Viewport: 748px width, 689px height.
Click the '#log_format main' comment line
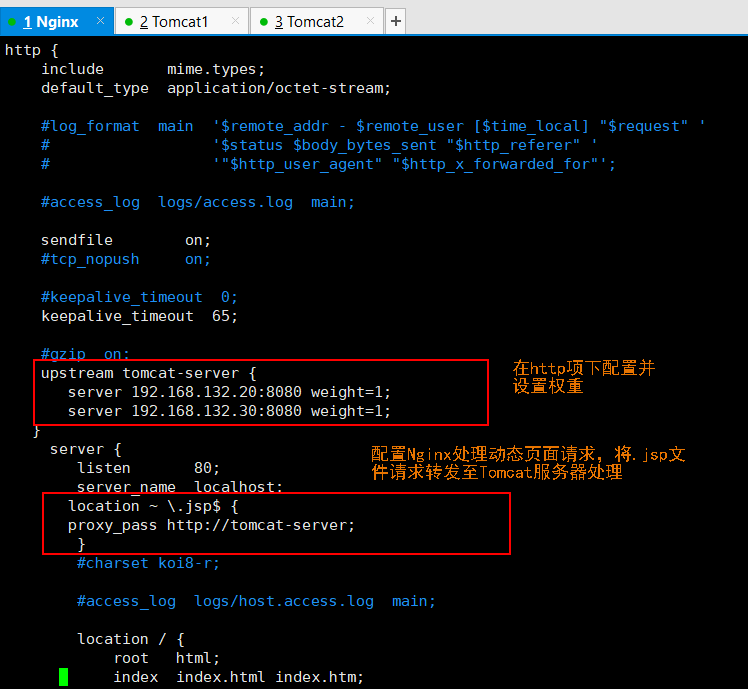click(373, 126)
